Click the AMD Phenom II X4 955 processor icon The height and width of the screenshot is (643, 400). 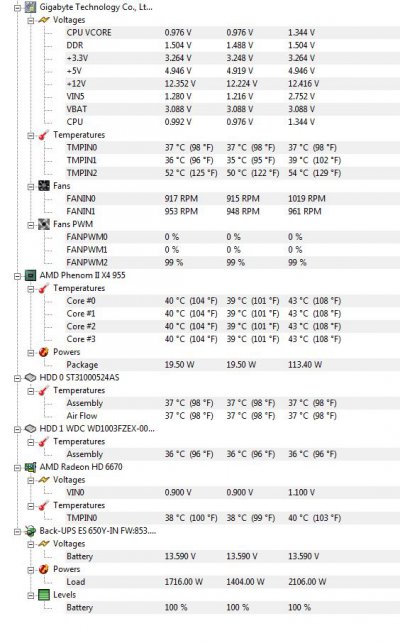point(30,275)
